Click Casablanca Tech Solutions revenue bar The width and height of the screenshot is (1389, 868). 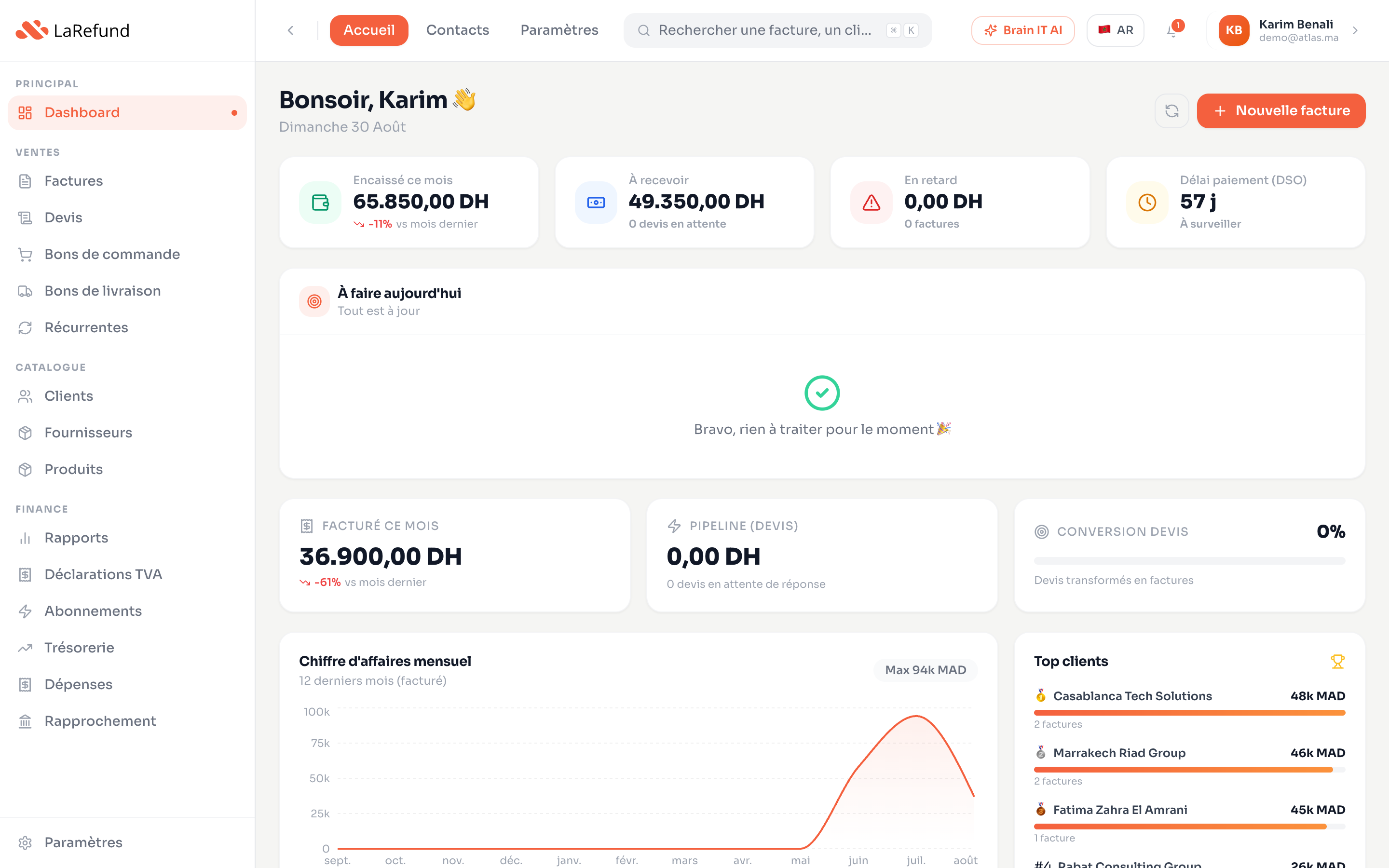pyautogui.click(x=1189, y=712)
